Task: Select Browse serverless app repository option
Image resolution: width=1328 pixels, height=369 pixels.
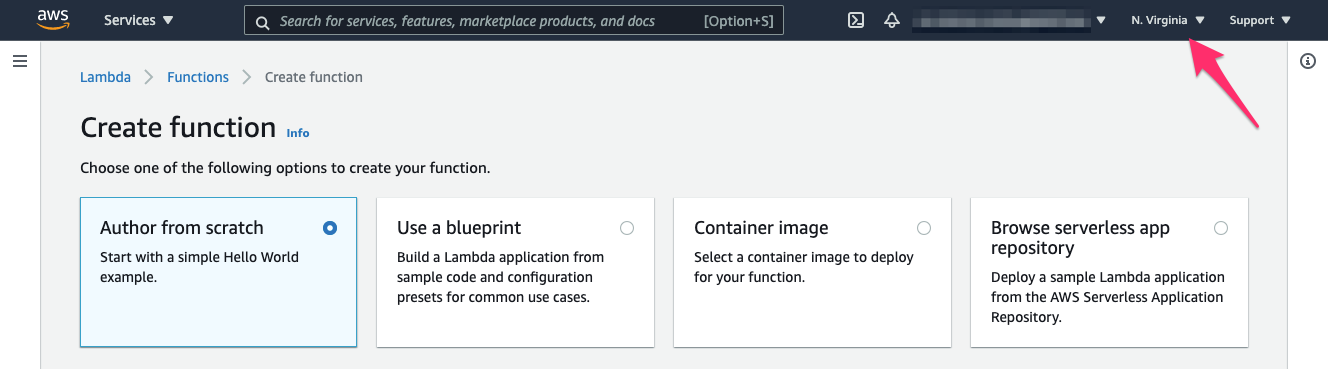Action: (1221, 228)
